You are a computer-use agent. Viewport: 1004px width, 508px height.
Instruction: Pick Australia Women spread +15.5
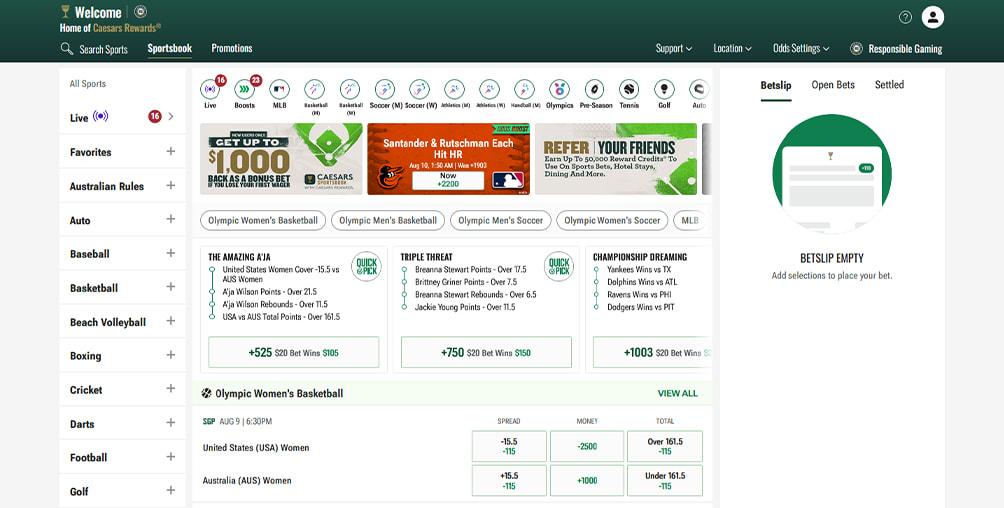click(x=509, y=480)
